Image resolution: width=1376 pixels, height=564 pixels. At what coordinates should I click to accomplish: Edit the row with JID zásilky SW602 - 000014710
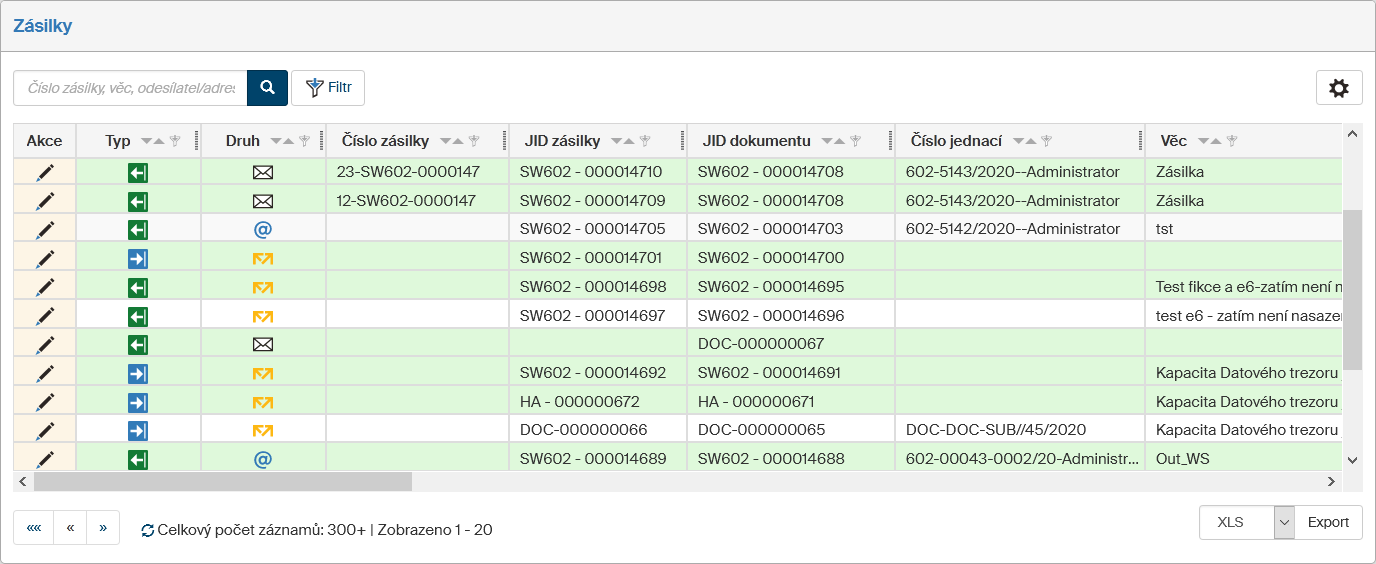[x=45, y=172]
